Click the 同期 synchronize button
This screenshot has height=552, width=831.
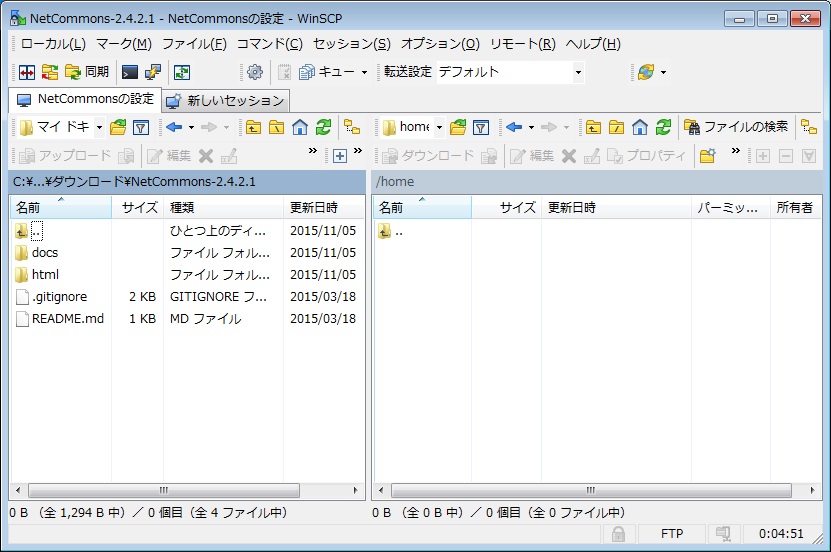pyautogui.click(x=87, y=72)
